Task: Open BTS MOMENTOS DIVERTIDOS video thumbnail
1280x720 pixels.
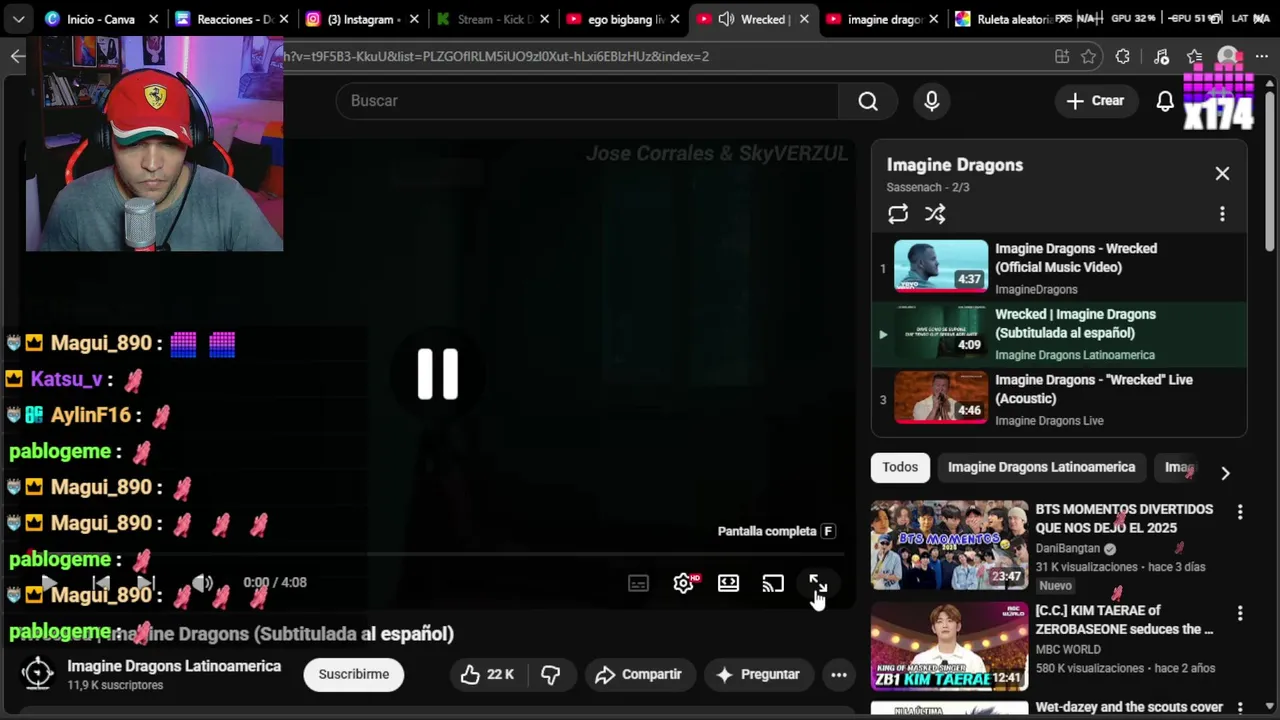Action: (x=949, y=545)
